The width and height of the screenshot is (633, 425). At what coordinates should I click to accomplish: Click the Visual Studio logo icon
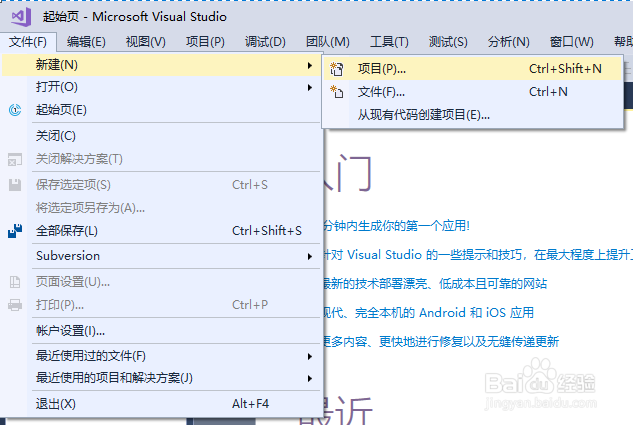(x=21, y=17)
